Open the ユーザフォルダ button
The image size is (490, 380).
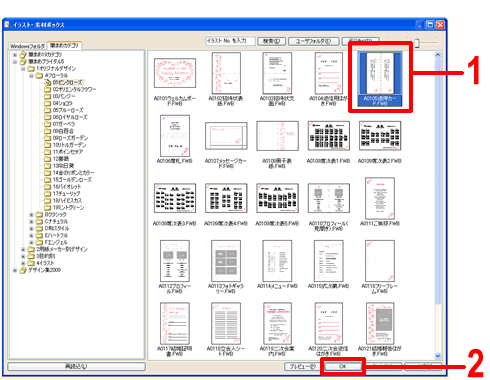tap(314, 41)
